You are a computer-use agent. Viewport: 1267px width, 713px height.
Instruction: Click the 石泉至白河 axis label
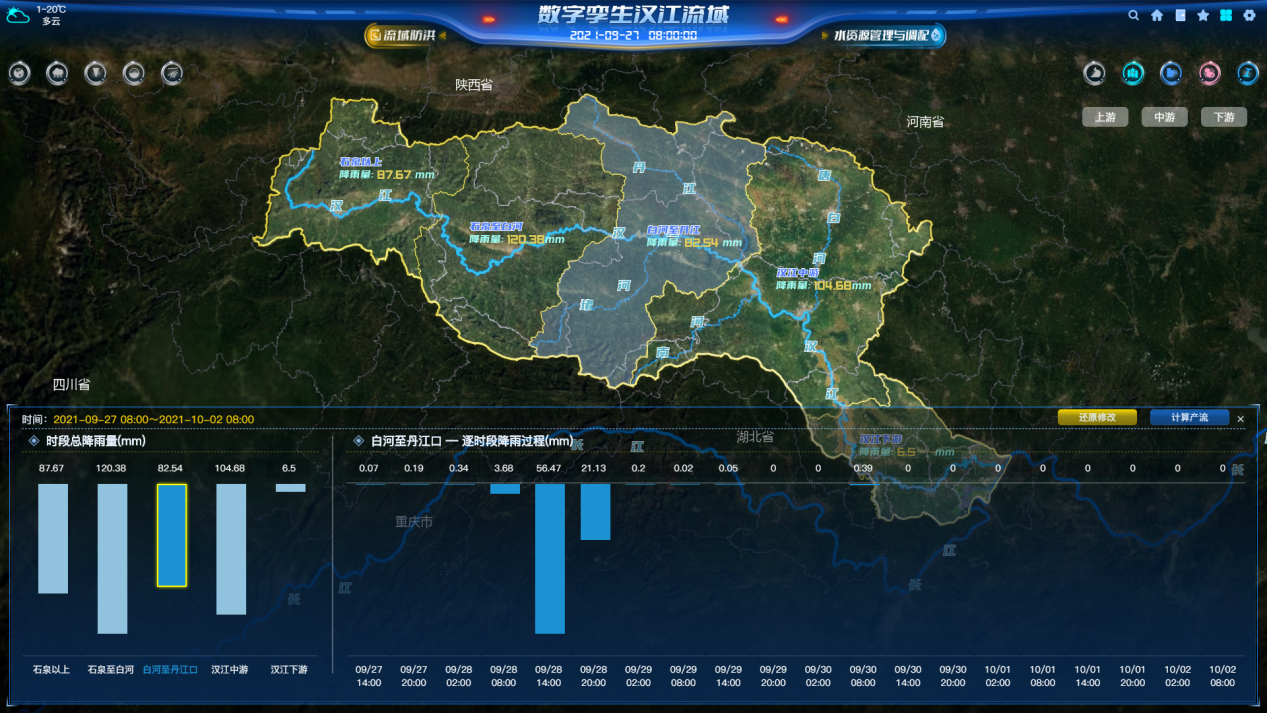(x=111, y=669)
